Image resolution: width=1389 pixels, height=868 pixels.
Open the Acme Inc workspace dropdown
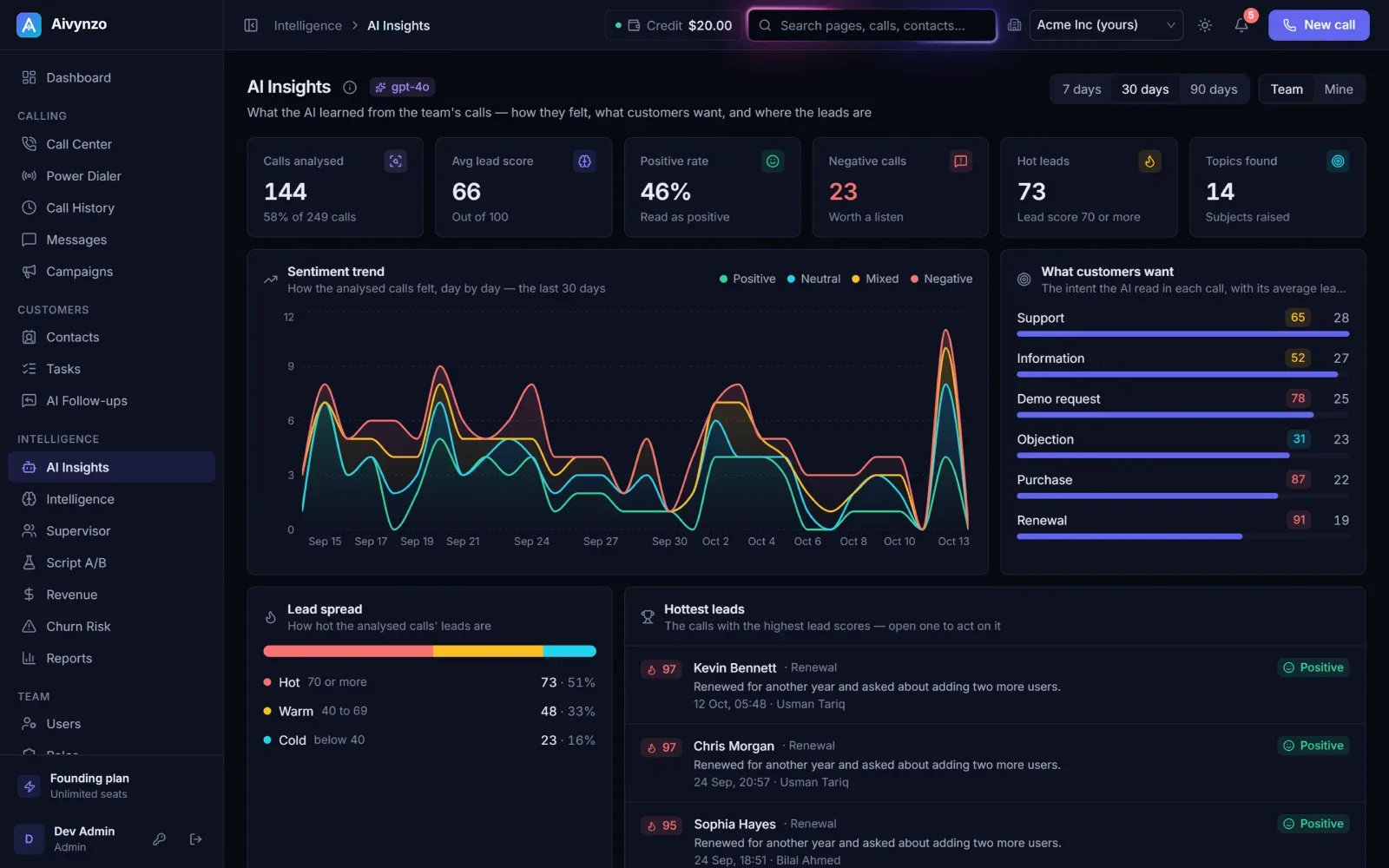point(1106,25)
